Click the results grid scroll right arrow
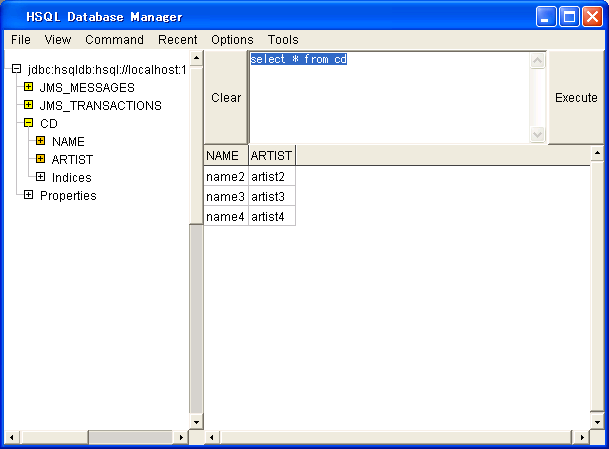Viewport: 609px width, 449px height. click(582, 437)
